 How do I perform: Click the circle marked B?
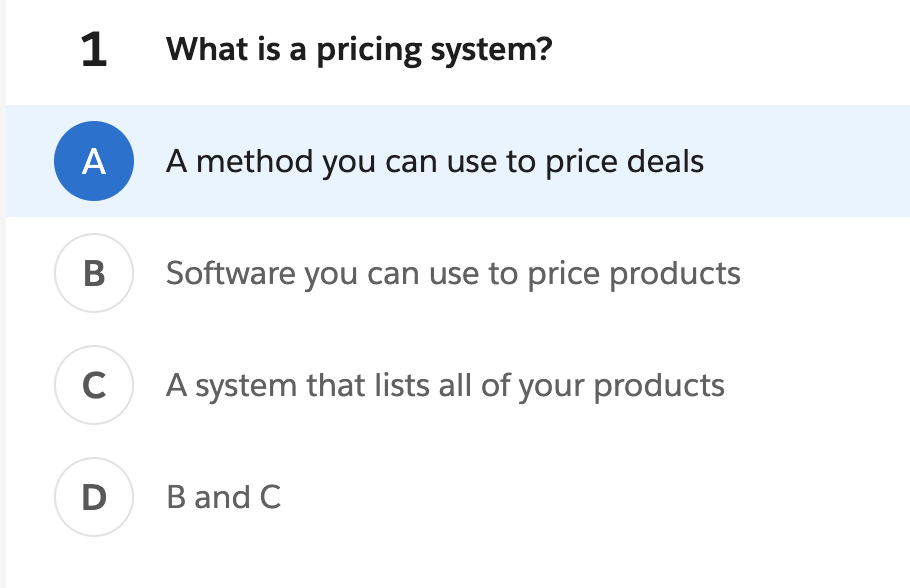(93, 273)
